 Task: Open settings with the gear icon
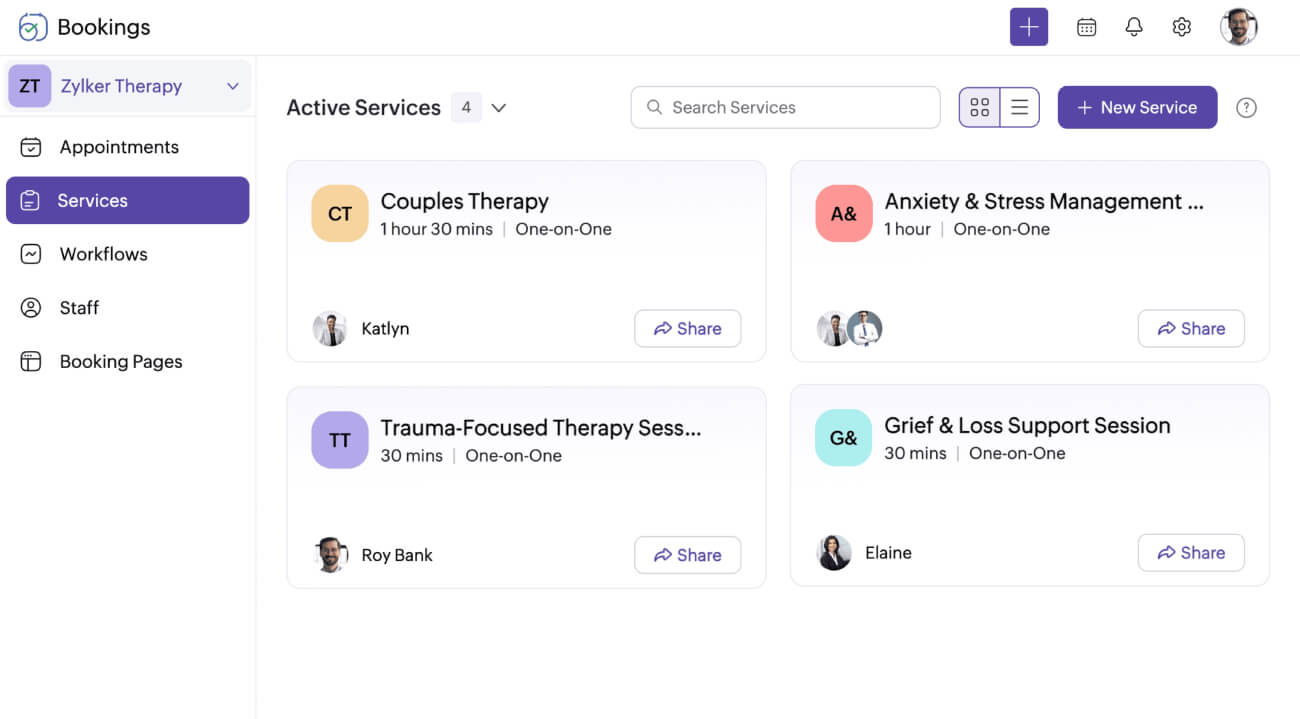(1181, 27)
